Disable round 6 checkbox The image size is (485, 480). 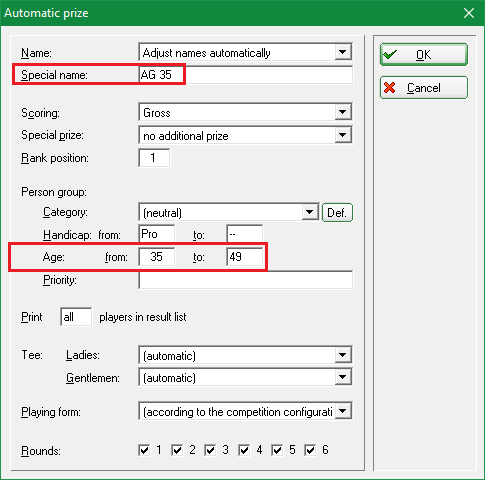(310, 450)
